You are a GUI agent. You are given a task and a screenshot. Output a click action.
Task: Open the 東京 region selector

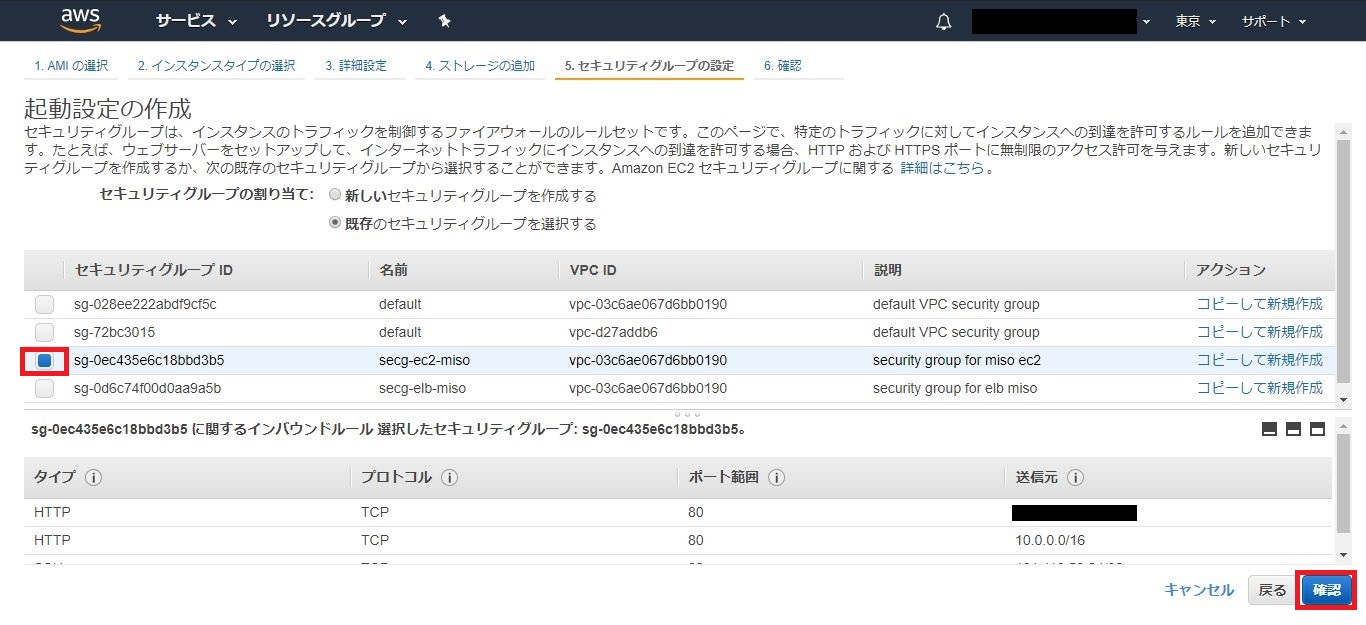coord(1195,21)
